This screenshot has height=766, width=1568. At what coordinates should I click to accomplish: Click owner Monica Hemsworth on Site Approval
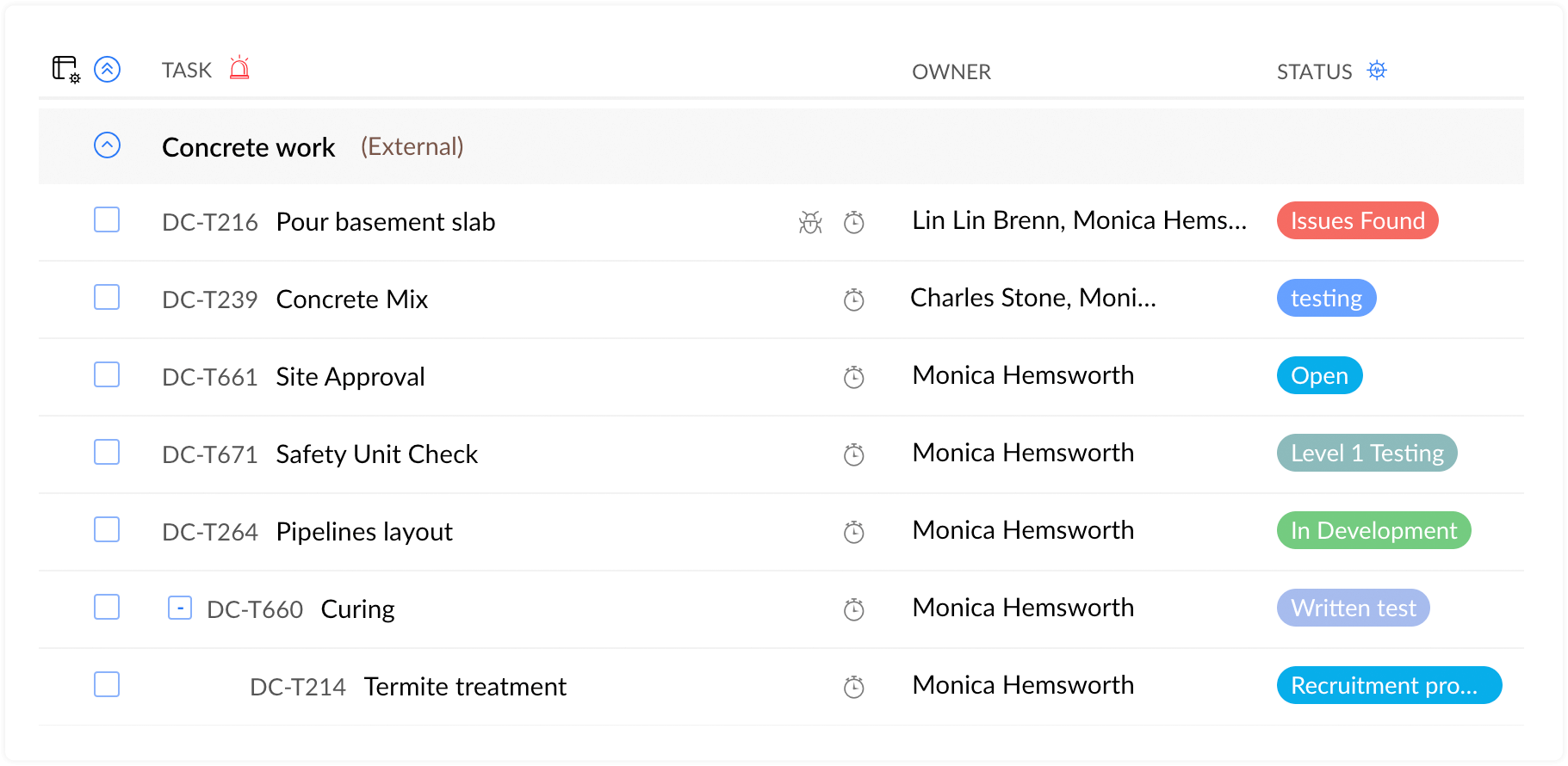(x=1022, y=376)
